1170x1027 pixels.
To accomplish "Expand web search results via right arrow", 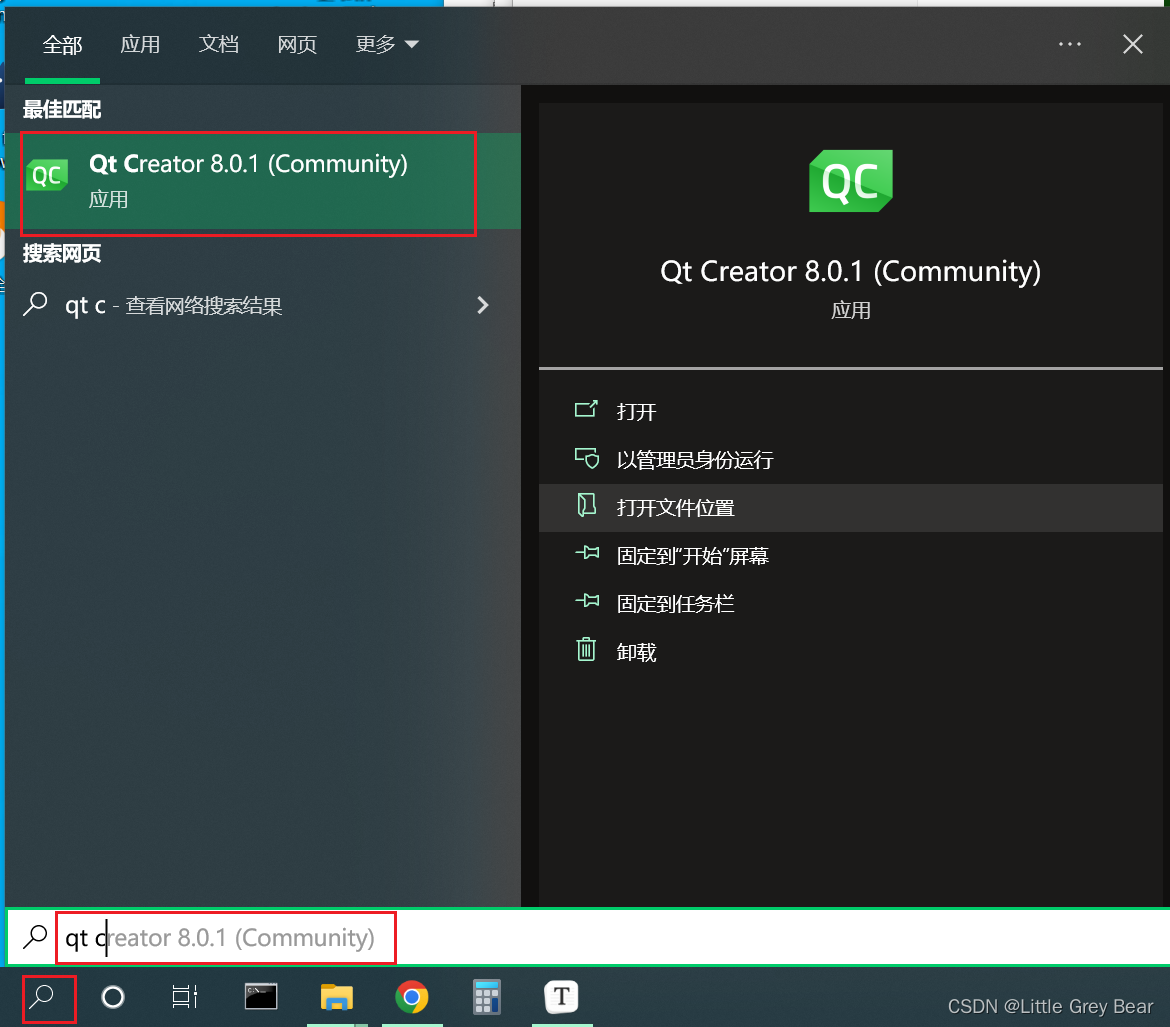I will pos(483,305).
